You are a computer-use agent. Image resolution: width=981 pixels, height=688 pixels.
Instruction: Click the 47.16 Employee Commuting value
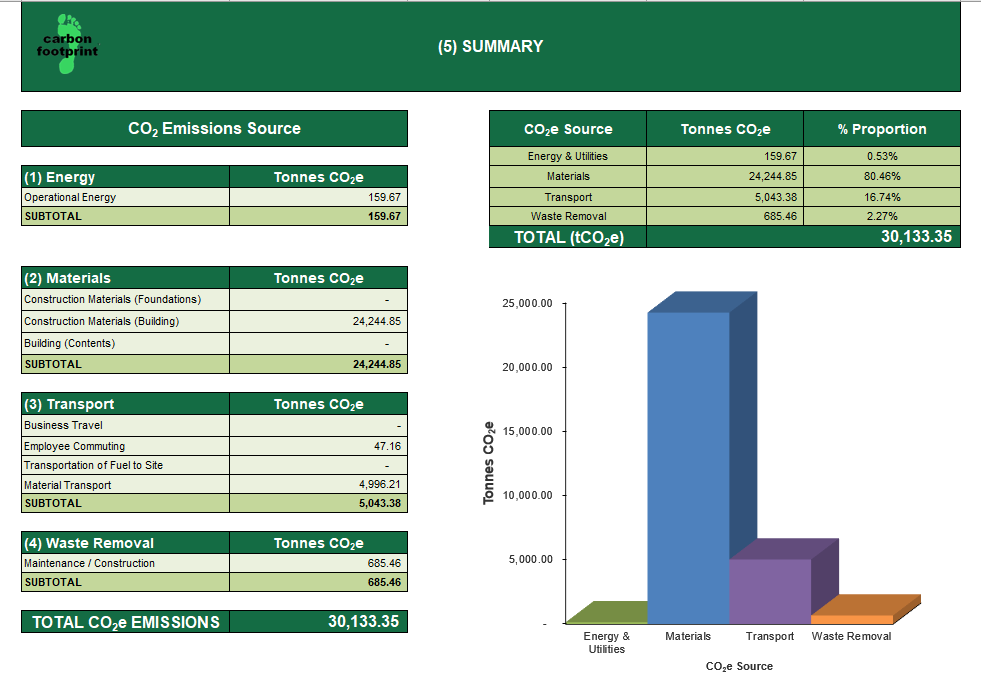[x=387, y=446]
